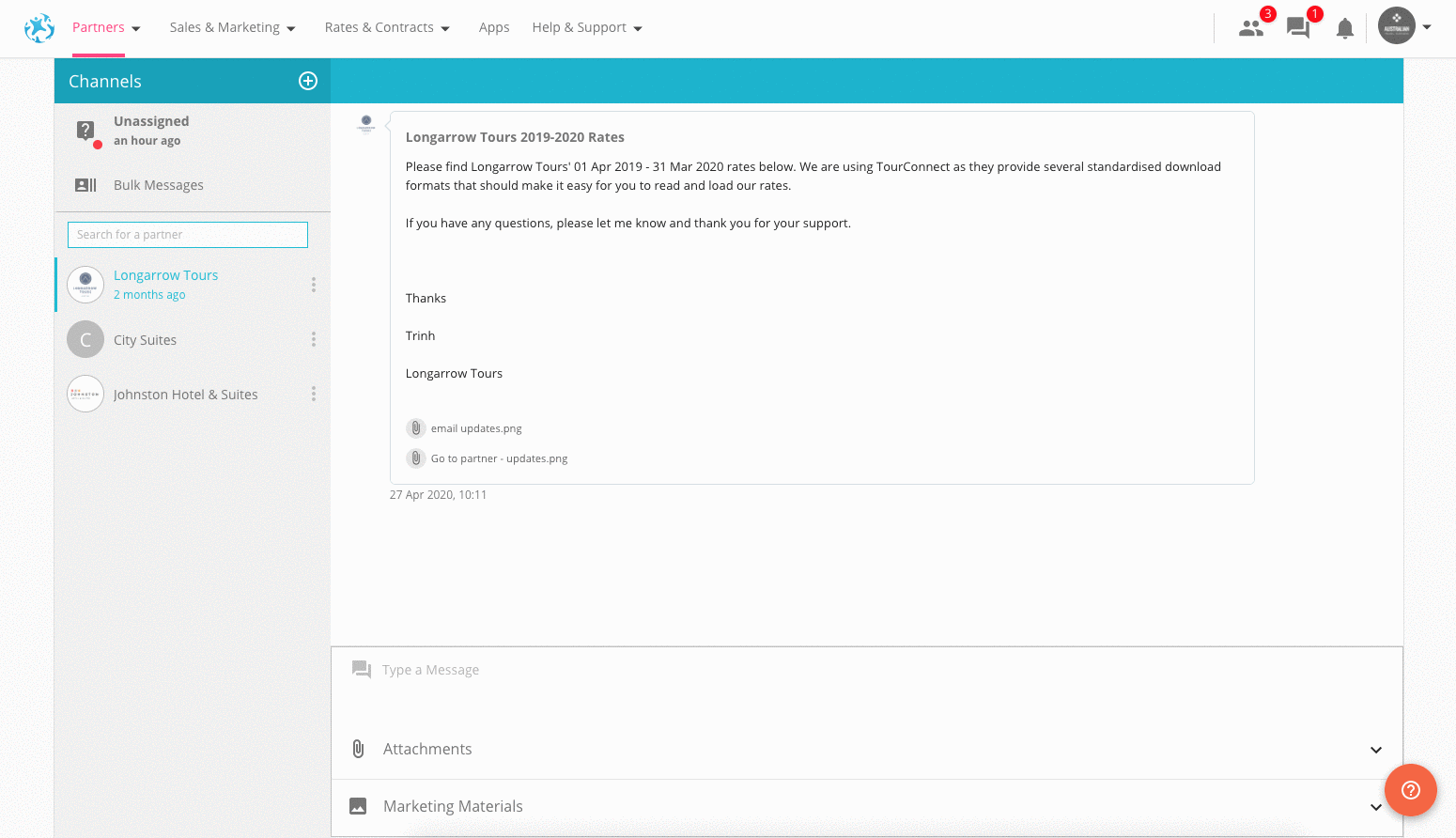Click the account profile avatar
This screenshot has width=1456, height=838.
coord(1397,26)
